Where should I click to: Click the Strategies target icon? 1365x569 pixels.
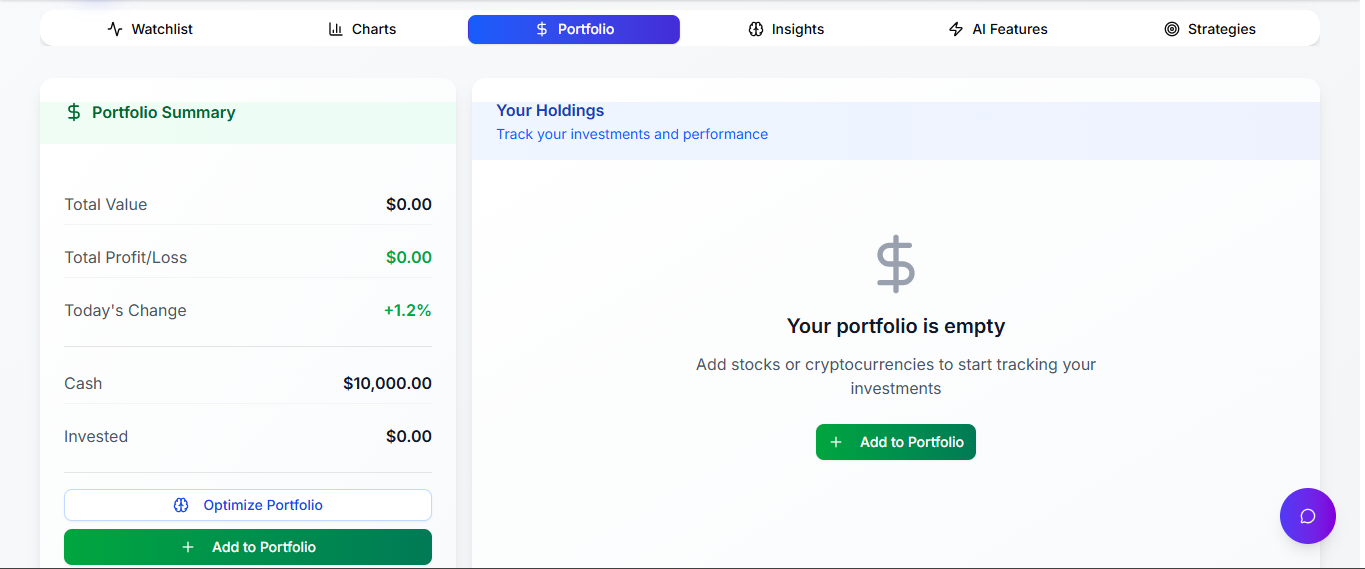(x=1172, y=29)
